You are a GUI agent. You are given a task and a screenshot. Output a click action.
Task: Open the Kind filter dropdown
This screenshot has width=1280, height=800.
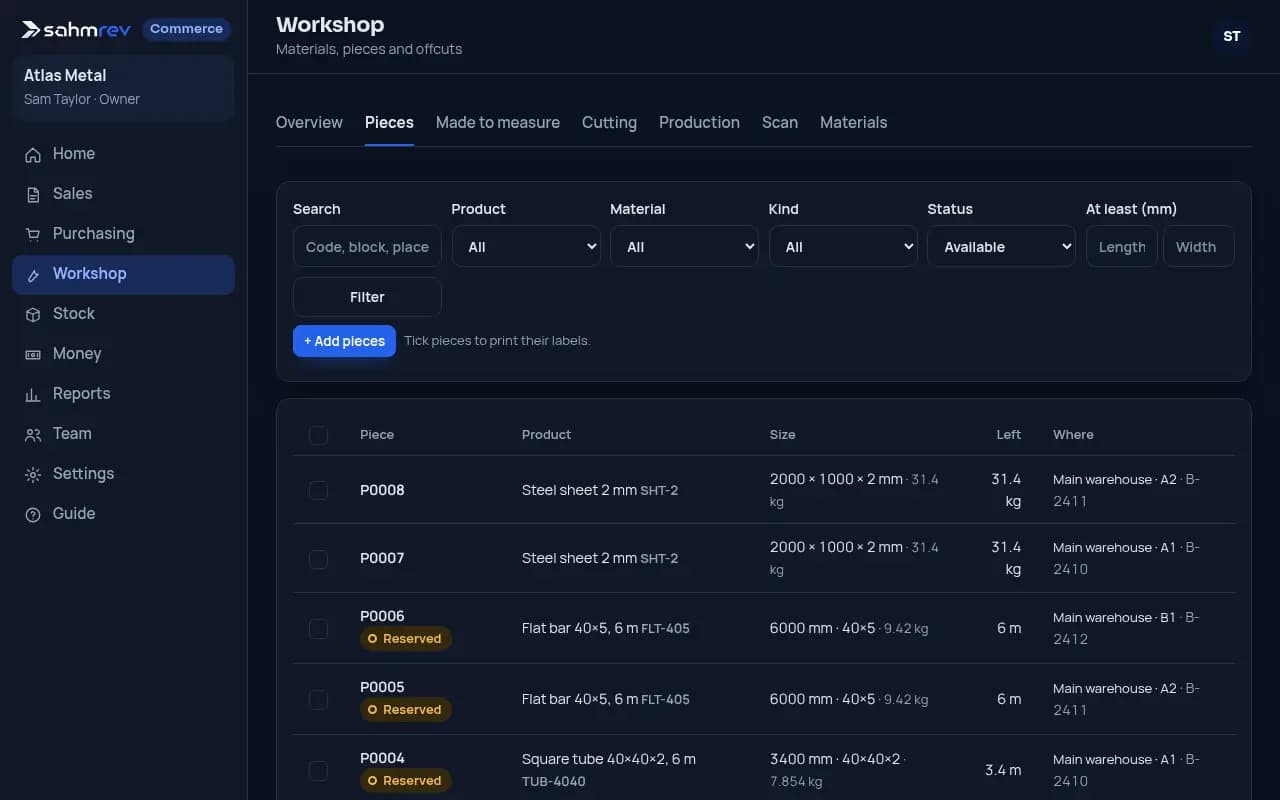[x=843, y=247]
